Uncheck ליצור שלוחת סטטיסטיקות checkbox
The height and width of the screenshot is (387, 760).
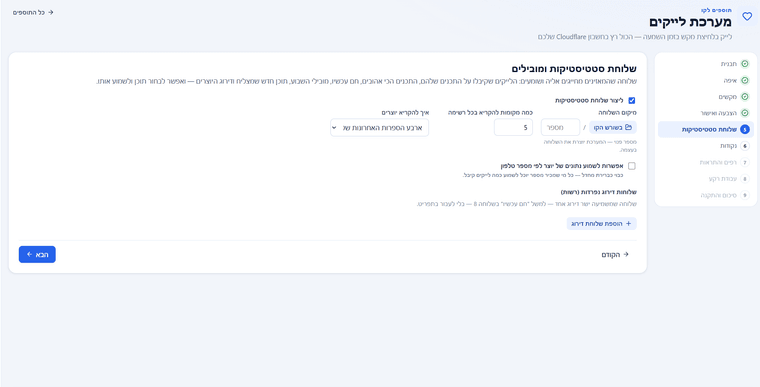[x=632, y=101]
